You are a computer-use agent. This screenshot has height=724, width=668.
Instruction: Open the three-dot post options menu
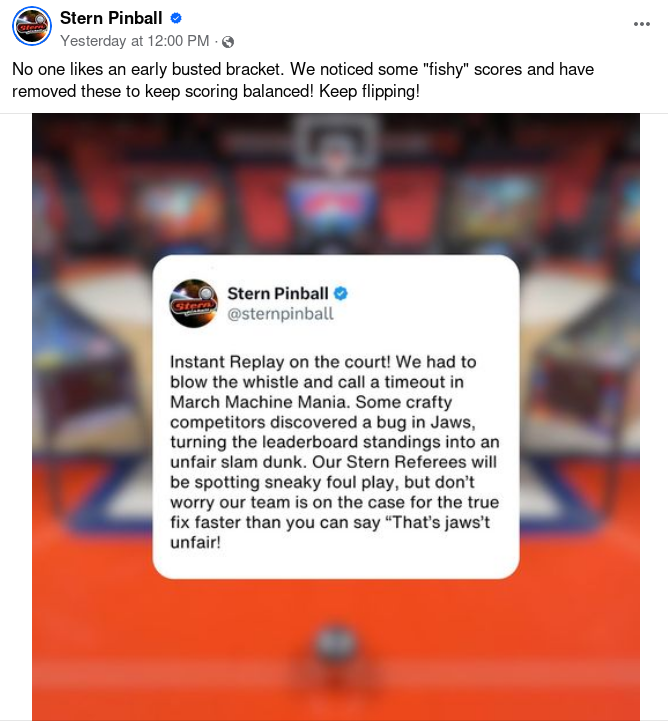[642, 24]
